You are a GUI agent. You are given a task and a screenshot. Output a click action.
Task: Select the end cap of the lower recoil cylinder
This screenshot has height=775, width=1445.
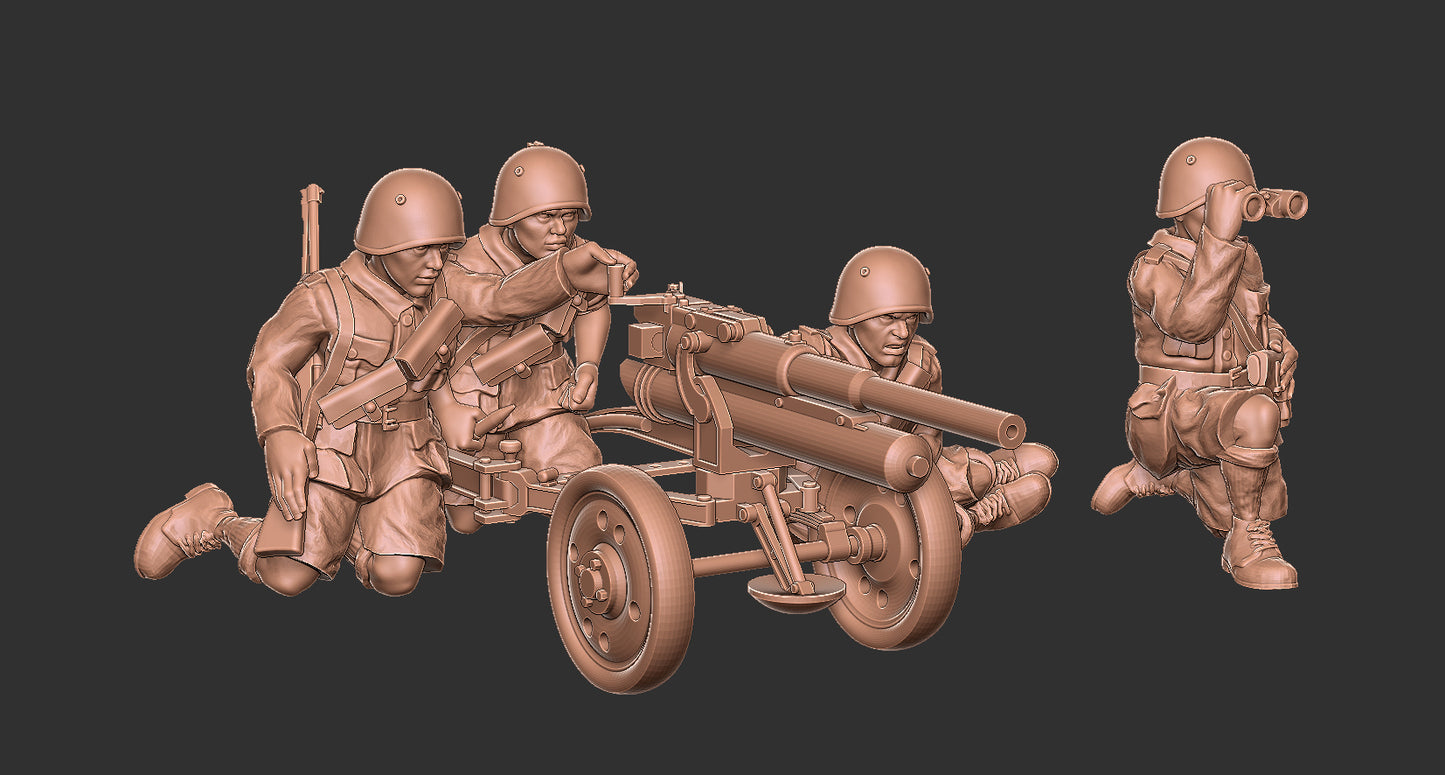tap(915, 467)
